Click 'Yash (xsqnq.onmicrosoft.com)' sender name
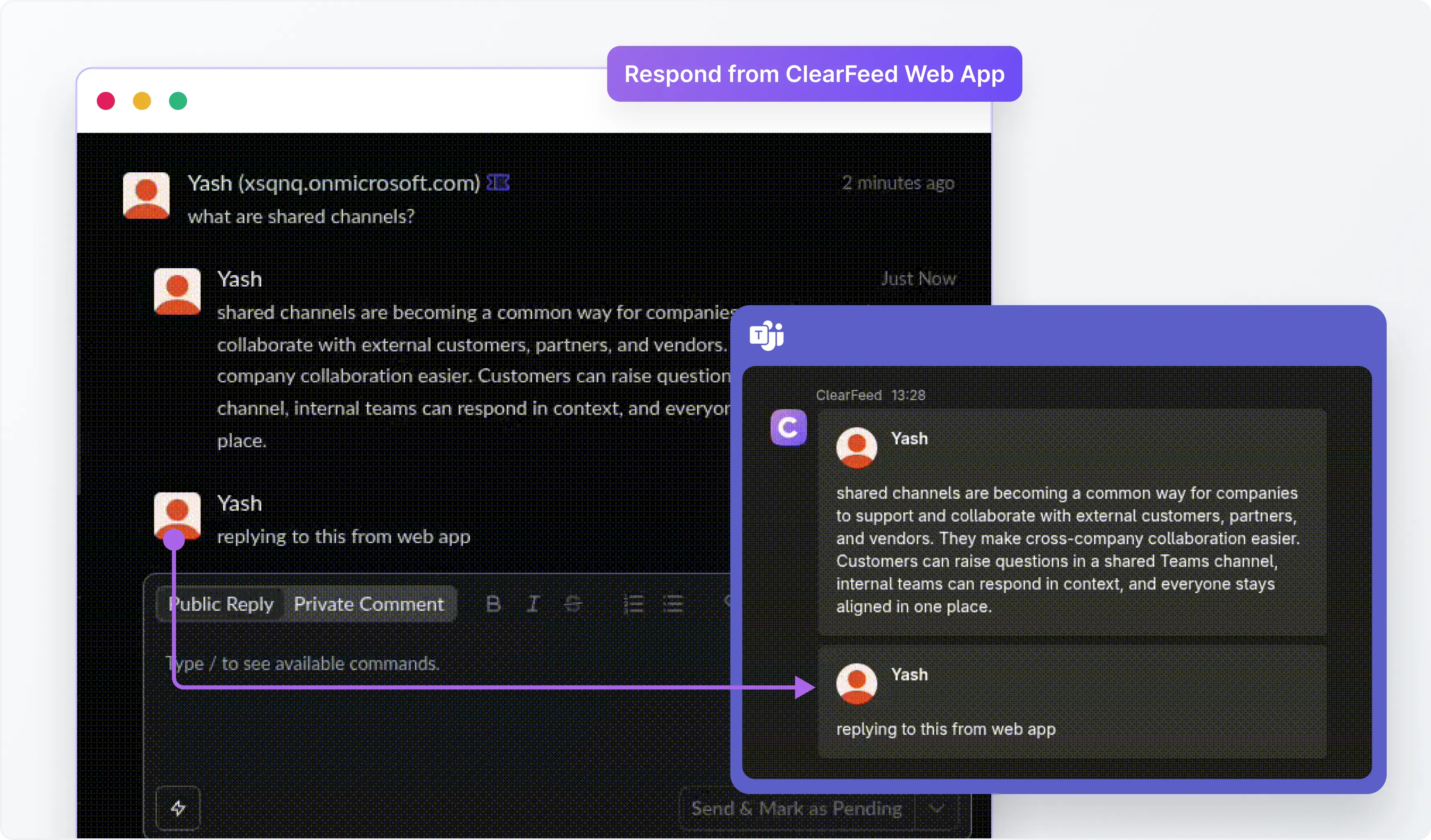Screen dimensions: 1431x840 click(334, 183)
